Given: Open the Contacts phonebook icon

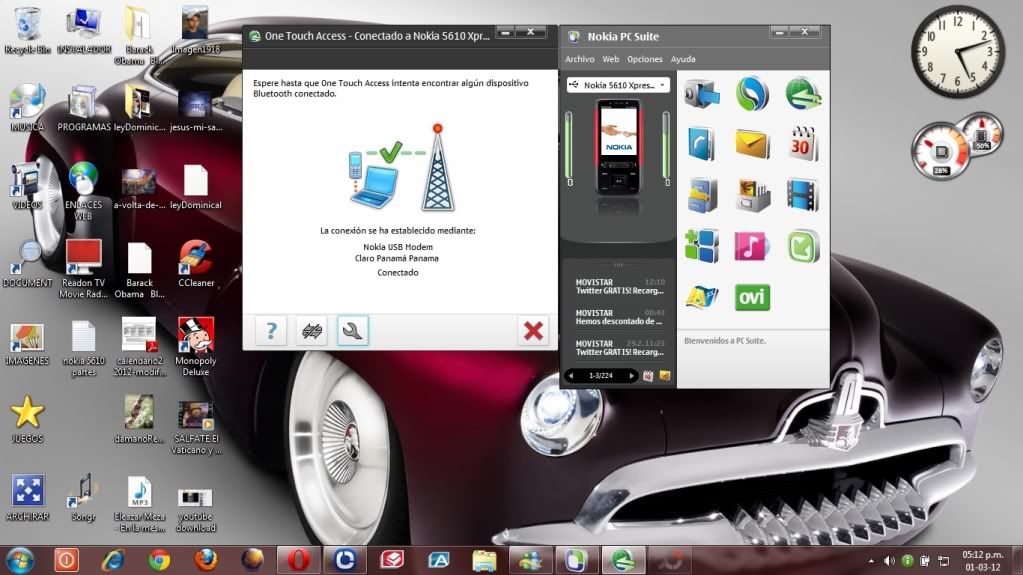Looking at the screenshot, I should pyautogui.click(x=701, y=144).
